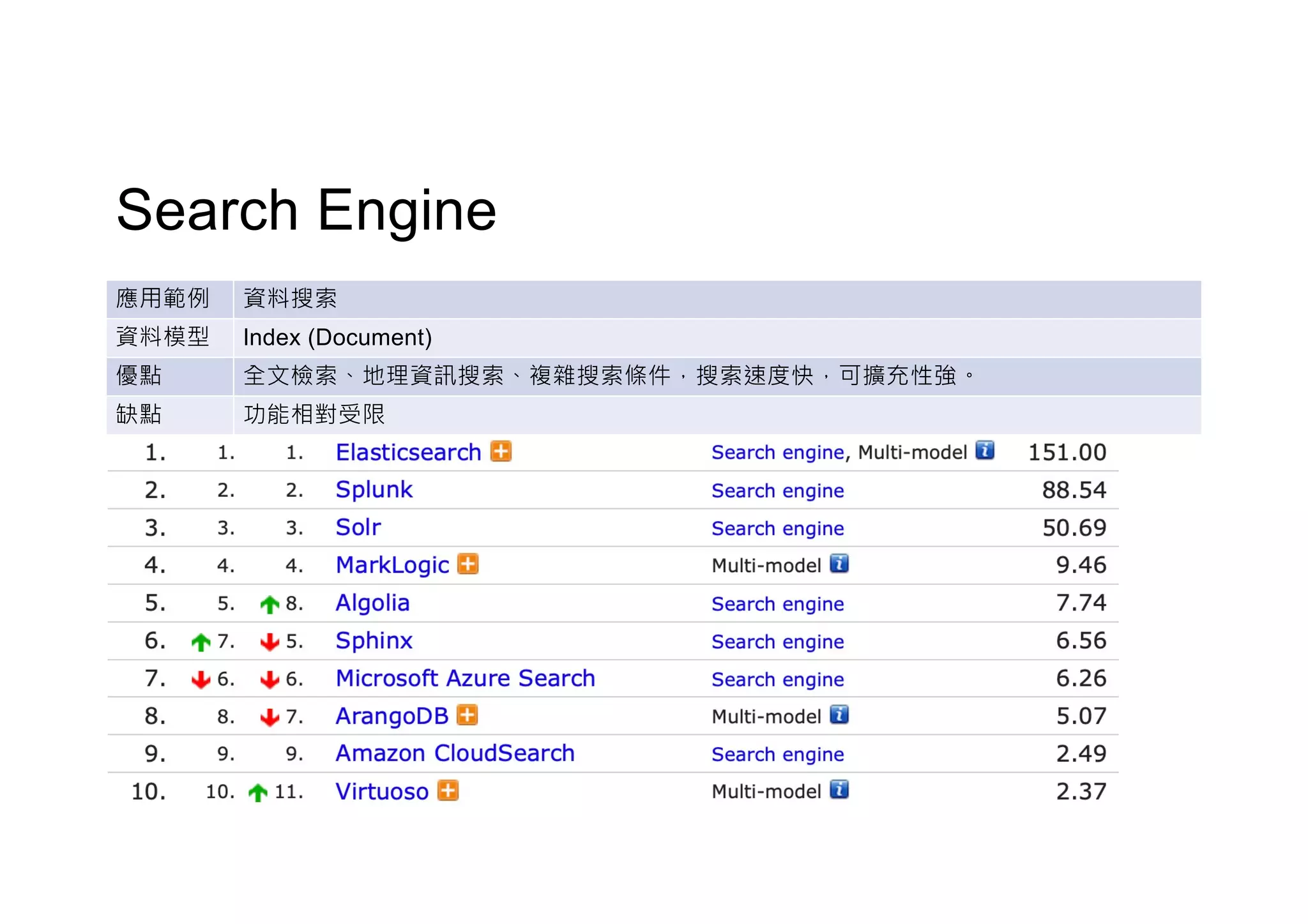Select the Sphinx link
Image resolution: width=1308 pixels, height=924 pixels.
tap(374, 640)
